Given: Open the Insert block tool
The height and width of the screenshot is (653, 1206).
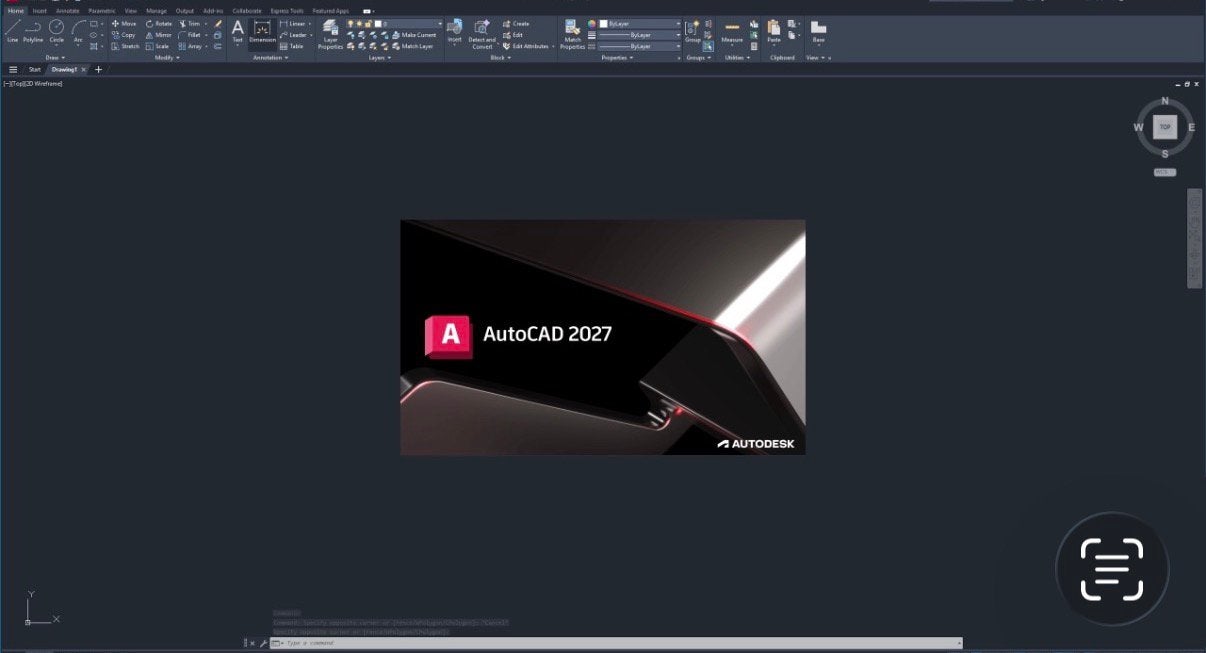Looking at the screenshot, I should coord(454,31).
